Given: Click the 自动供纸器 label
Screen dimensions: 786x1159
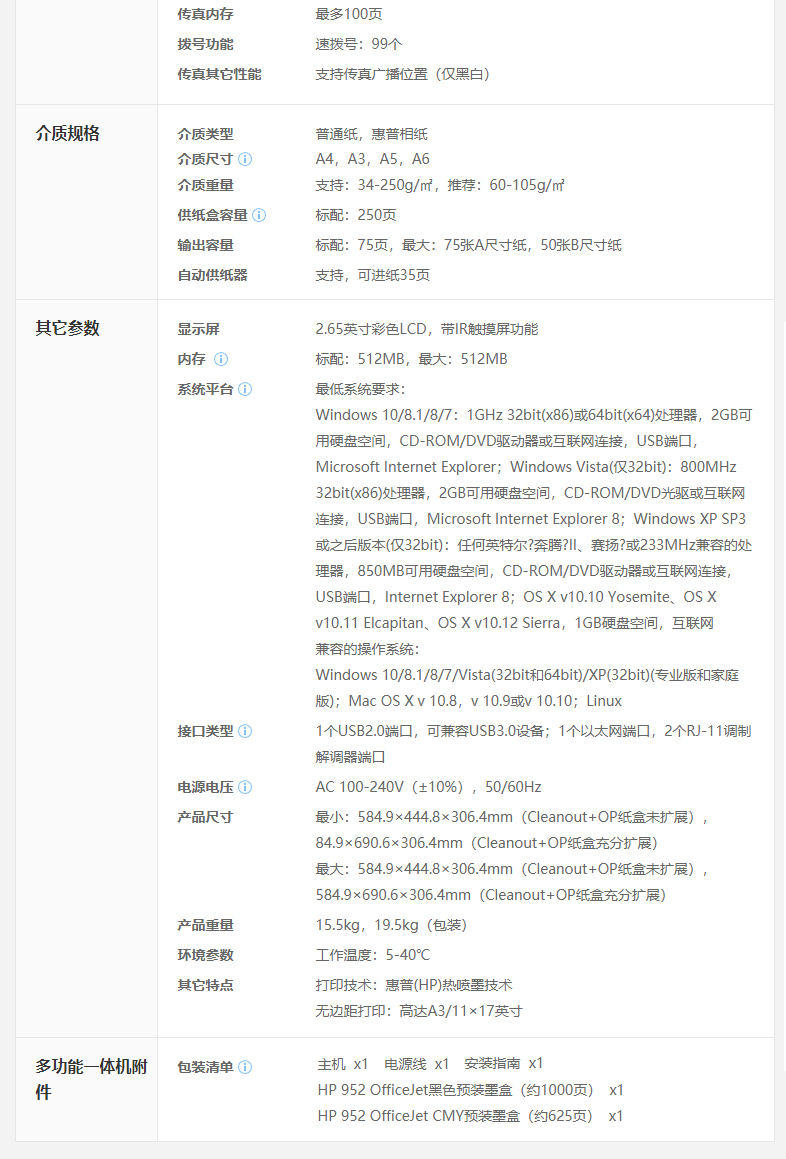Looking at the screenshot, I should point(212,275).
